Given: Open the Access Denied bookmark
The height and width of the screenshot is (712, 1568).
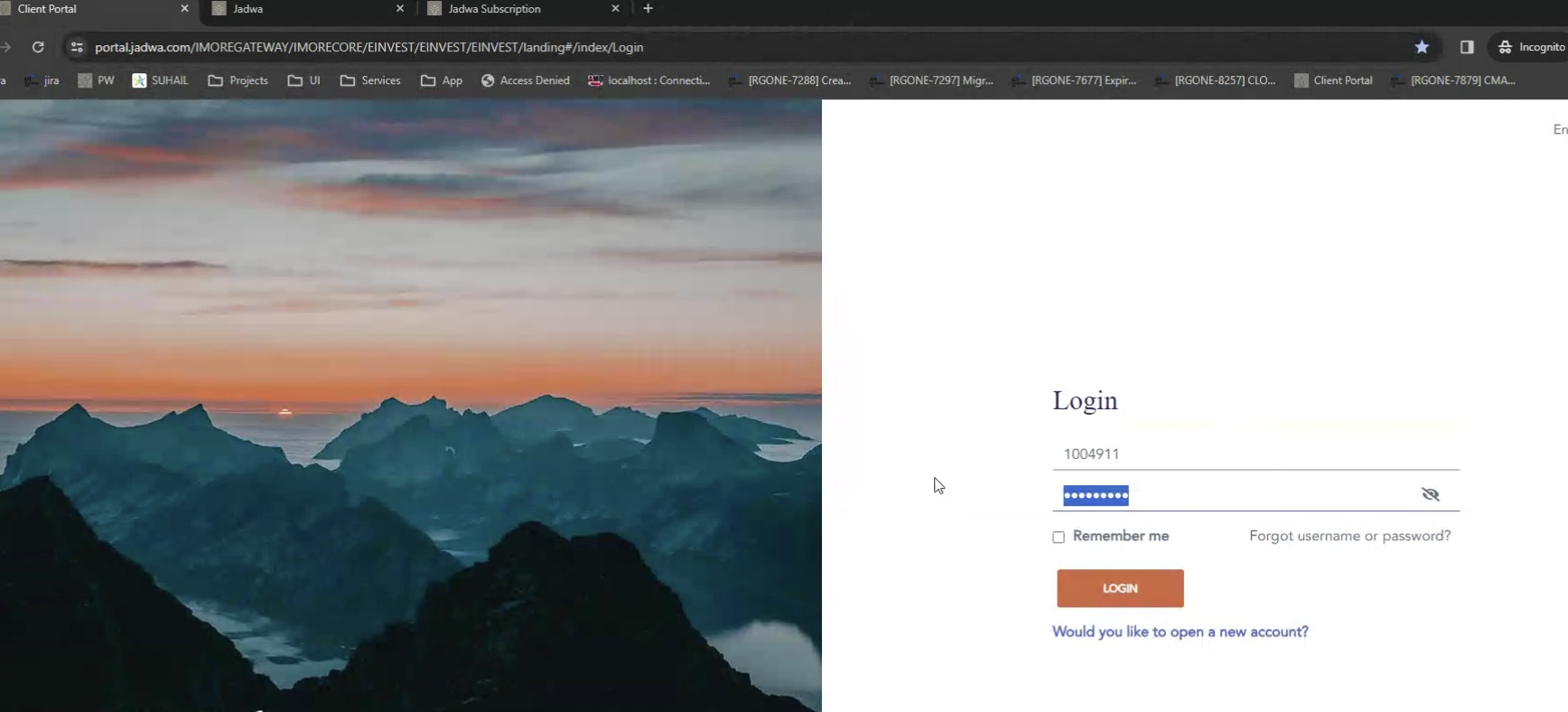Looking at the screenshot, I should (525, 80).
